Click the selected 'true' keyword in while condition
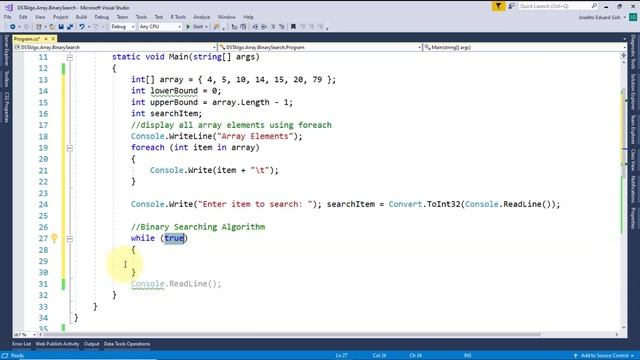The image size is (640, 360). 174,238
